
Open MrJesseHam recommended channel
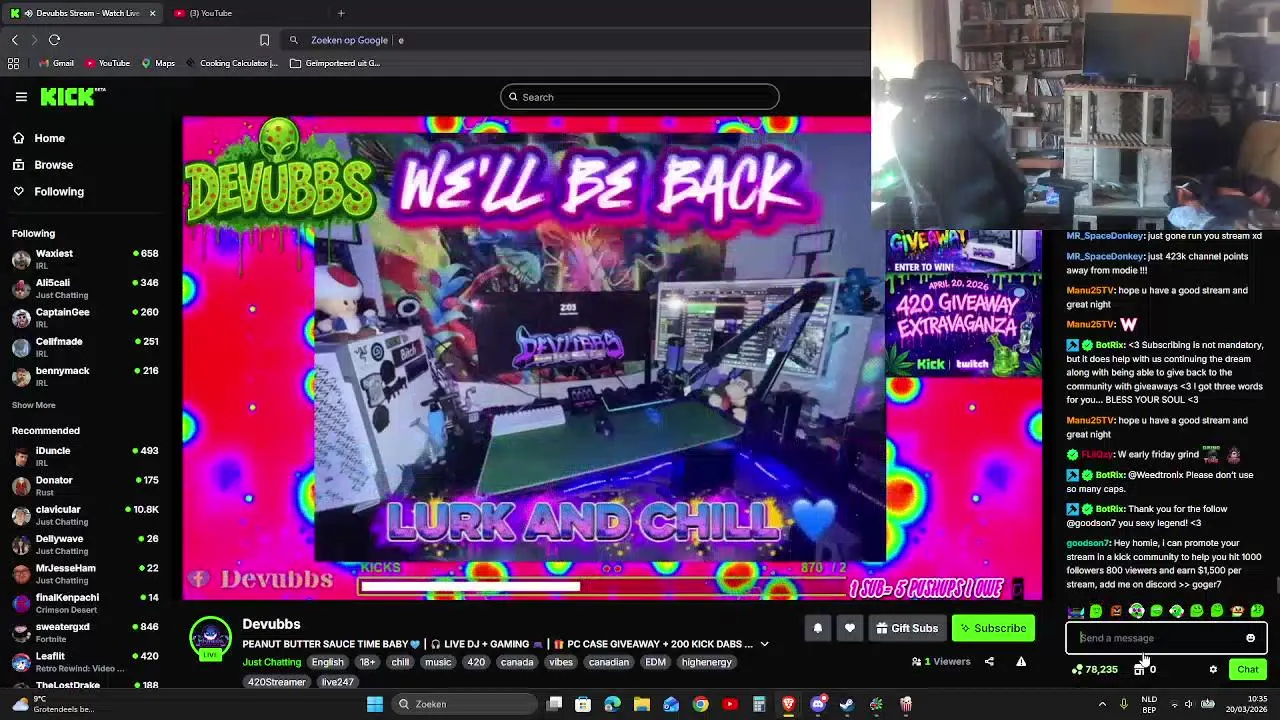85,573
